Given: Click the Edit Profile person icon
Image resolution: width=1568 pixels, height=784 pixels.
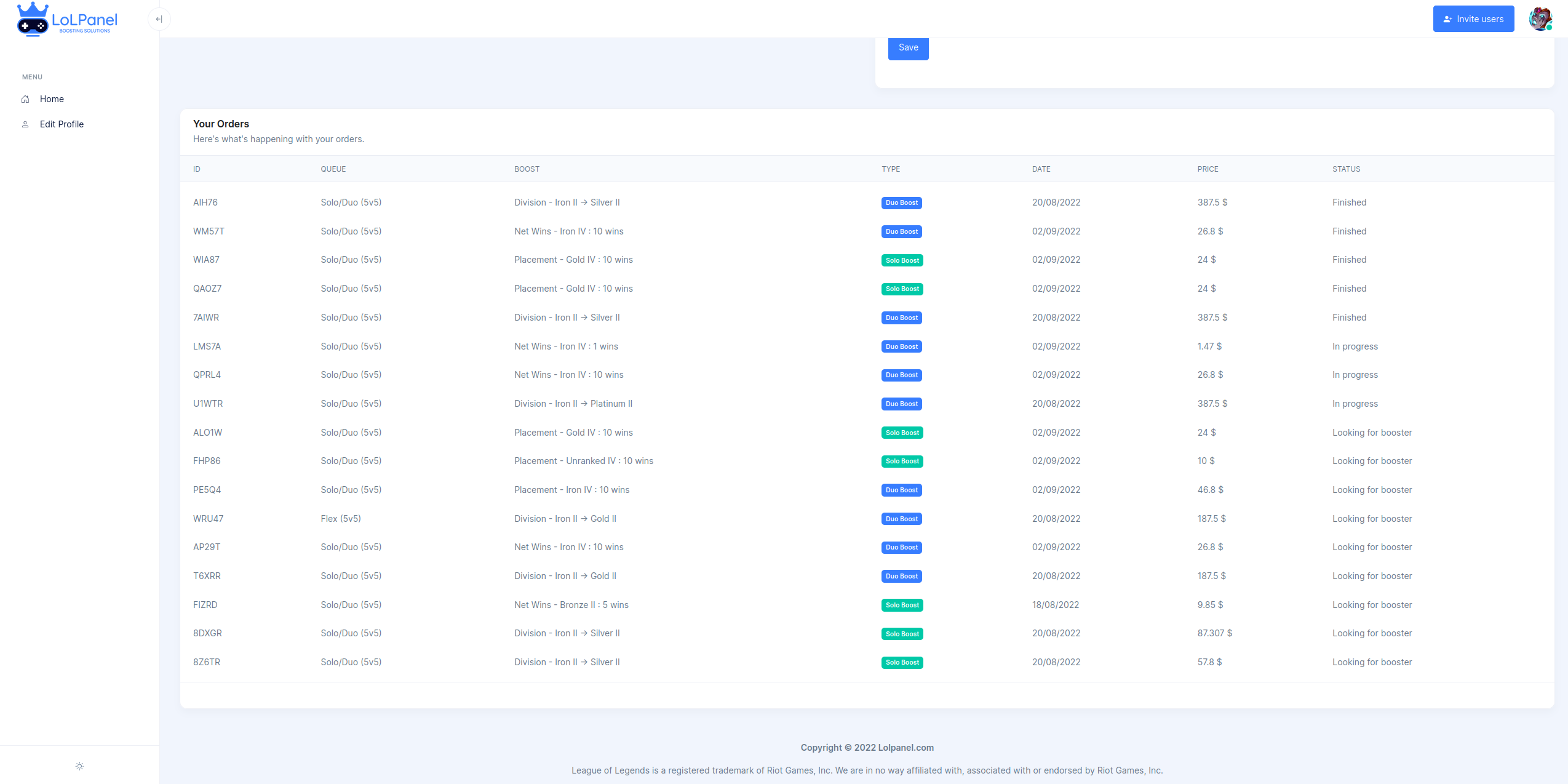Looking at the screenshot, I should coord(25,124).
